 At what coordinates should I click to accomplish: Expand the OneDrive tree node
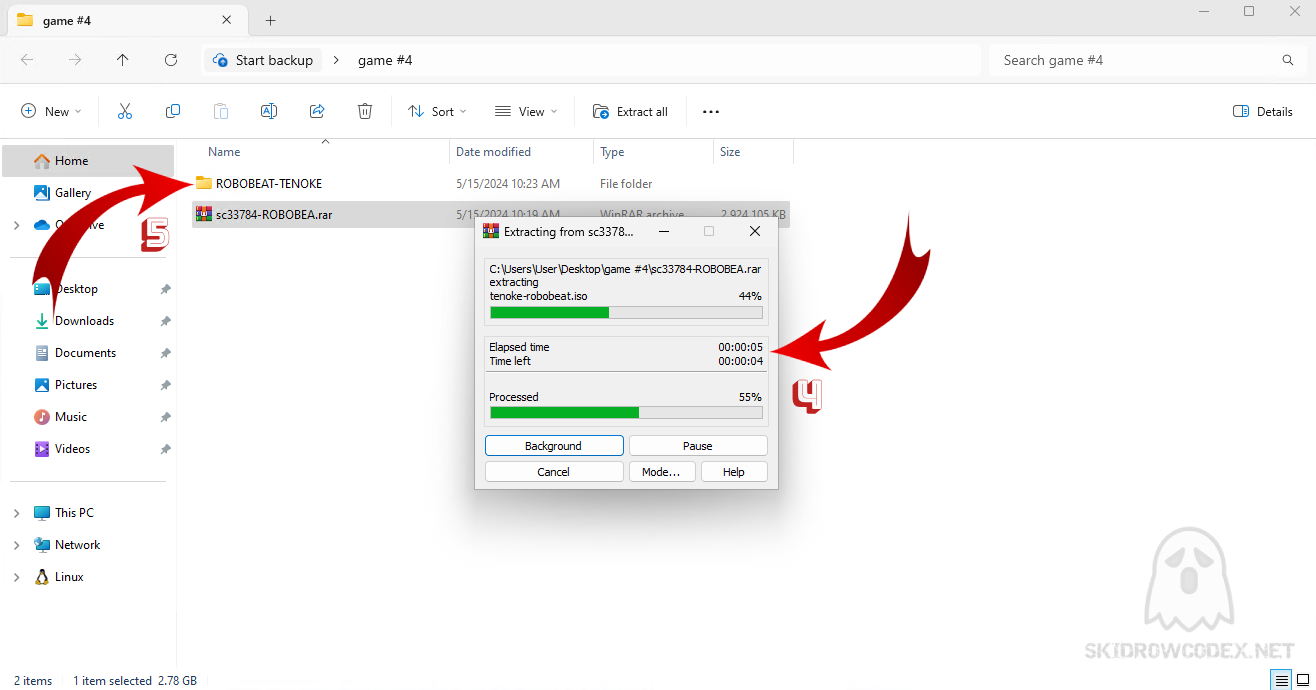click(x=16, y=225)
